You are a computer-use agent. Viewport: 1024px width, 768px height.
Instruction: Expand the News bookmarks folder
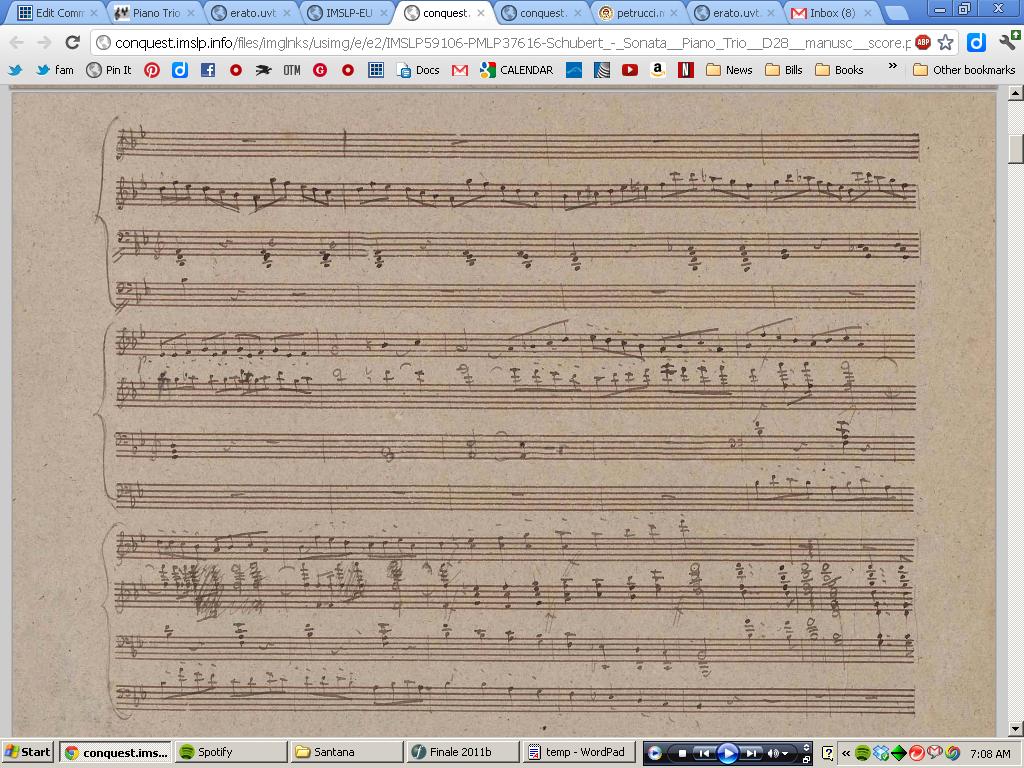729,70
